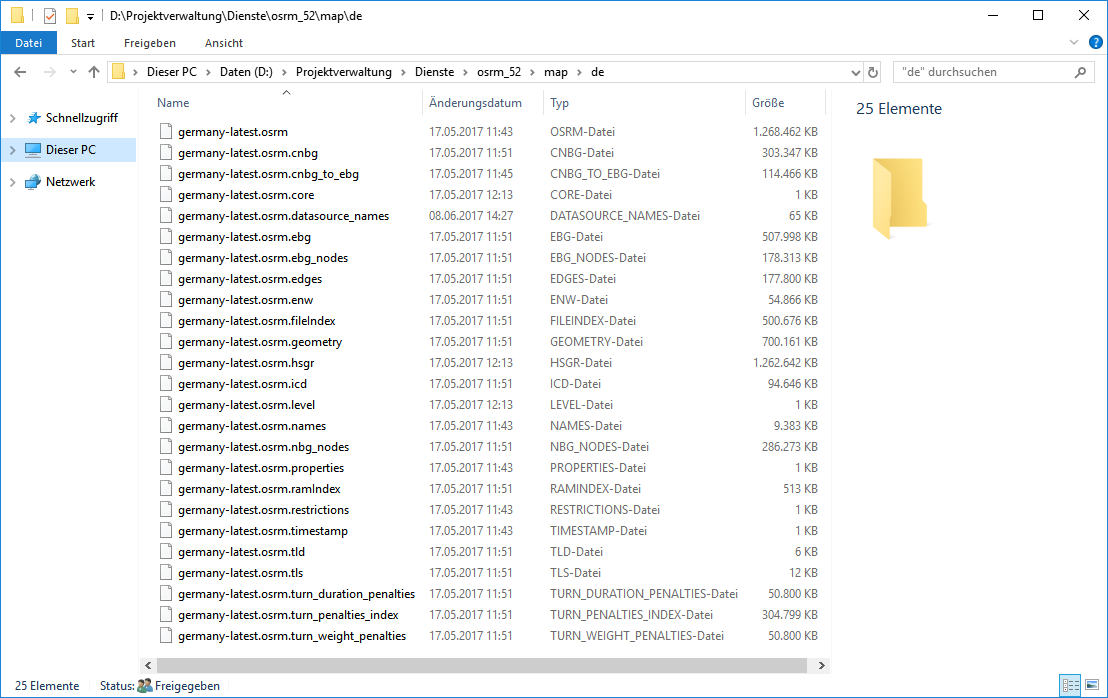Screen dimensions: 1108x698
Task: Select file germany-latest.osrm.restrictions
Action: click(264, 509)
